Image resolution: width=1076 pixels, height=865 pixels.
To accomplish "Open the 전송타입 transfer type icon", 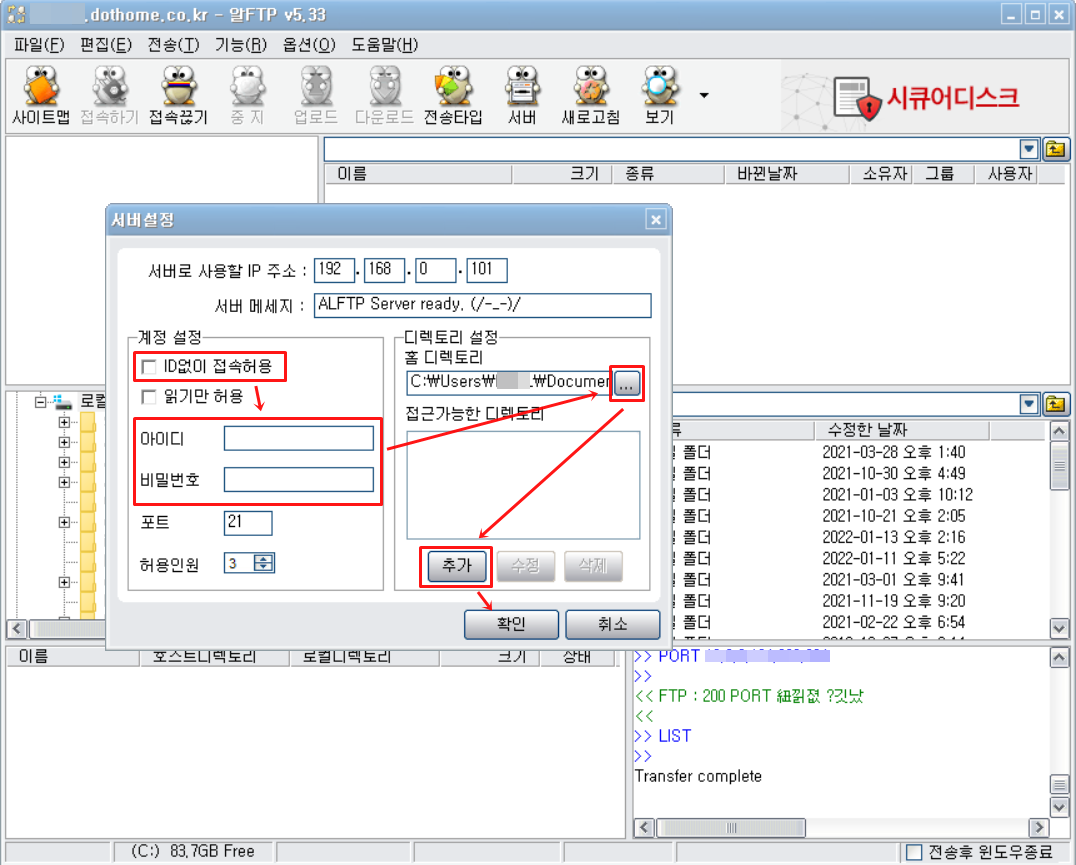I will coord(453,95).
